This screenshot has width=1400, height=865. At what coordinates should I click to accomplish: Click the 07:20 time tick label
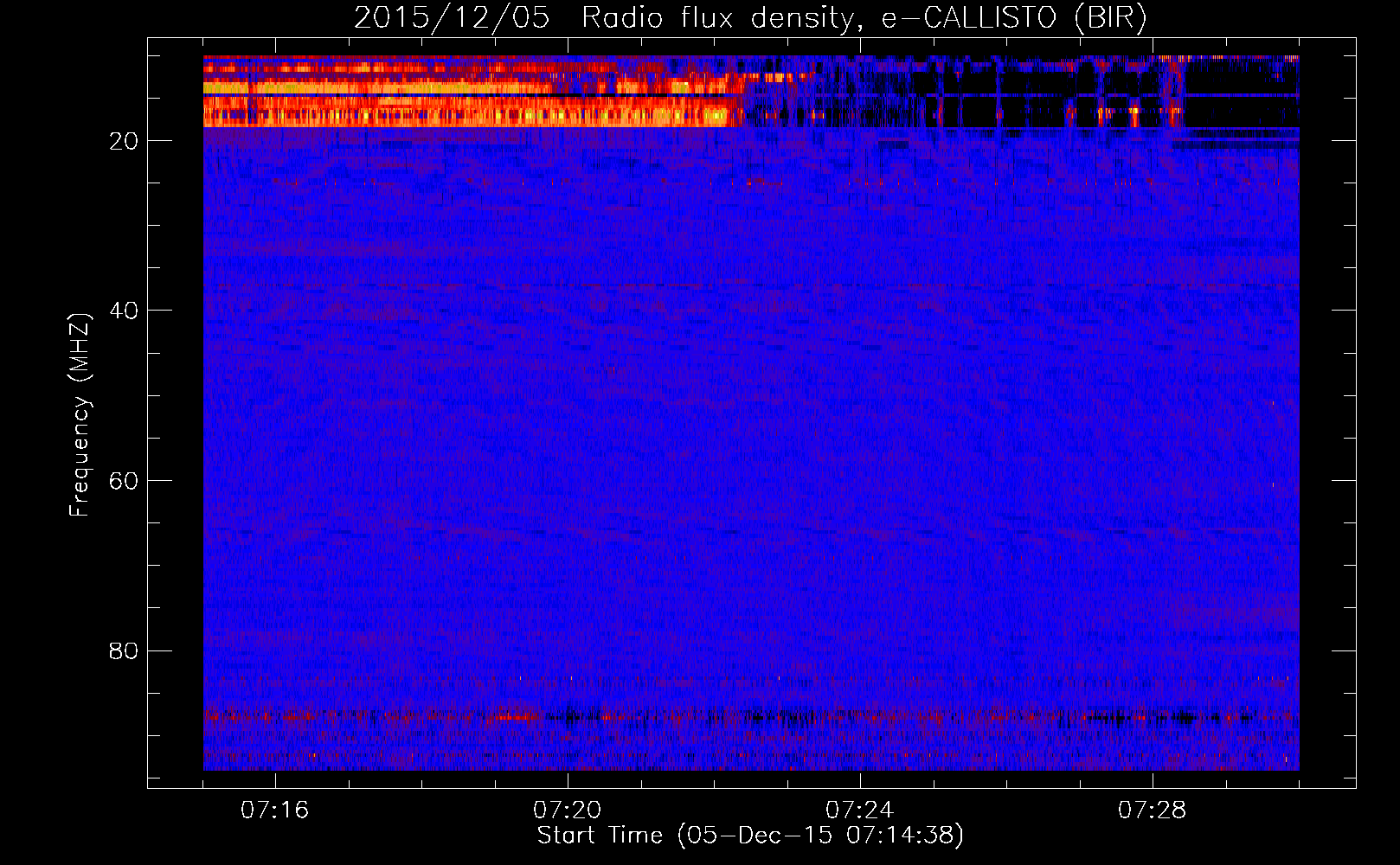(568, 811)
